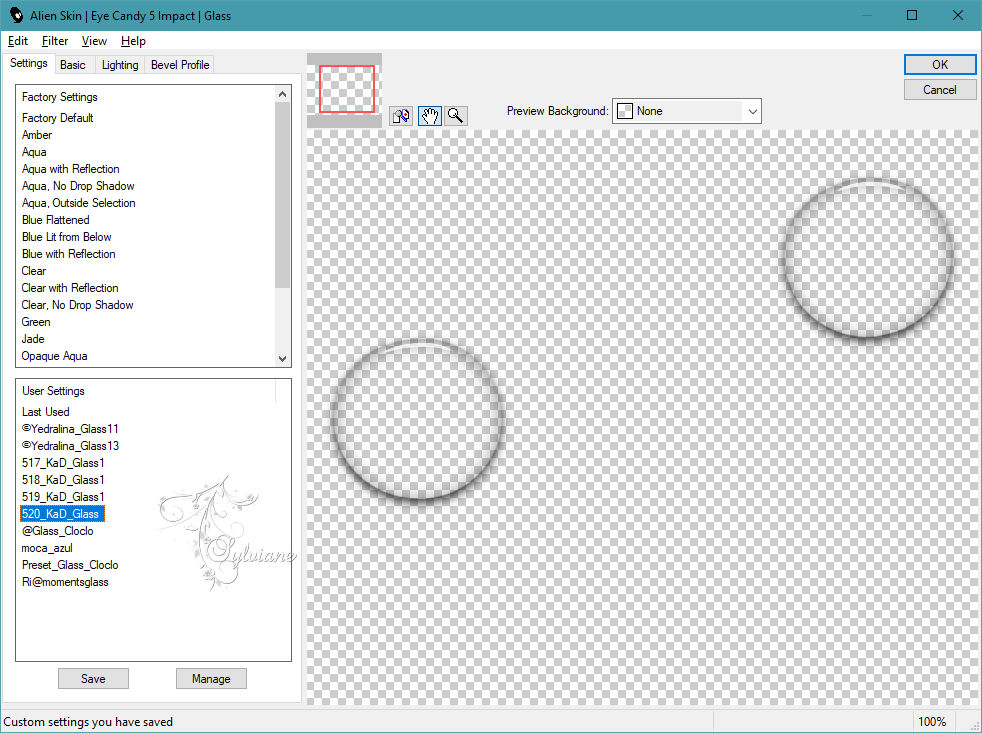This screenshot has width=982, height=733.
Task: Select Blue Lit from Below preset
Action: click(x=66, y=237)
